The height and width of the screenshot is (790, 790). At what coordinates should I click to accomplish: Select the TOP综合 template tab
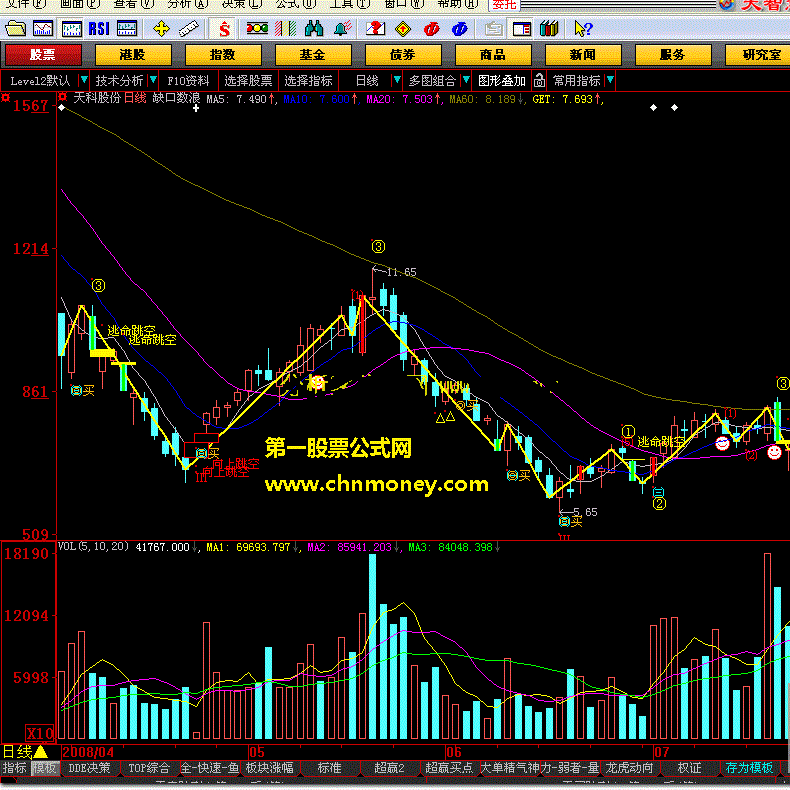(x=149, y=768)
